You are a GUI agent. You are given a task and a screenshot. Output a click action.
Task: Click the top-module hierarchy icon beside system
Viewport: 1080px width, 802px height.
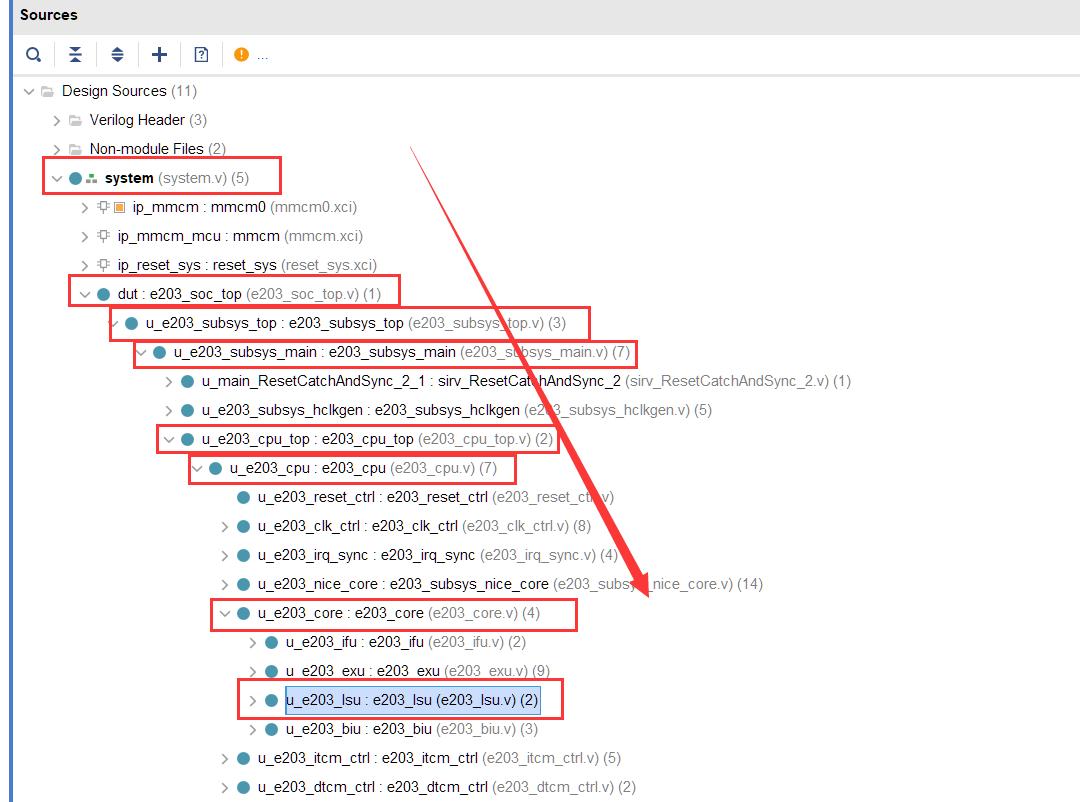click(x=92, y=179)
